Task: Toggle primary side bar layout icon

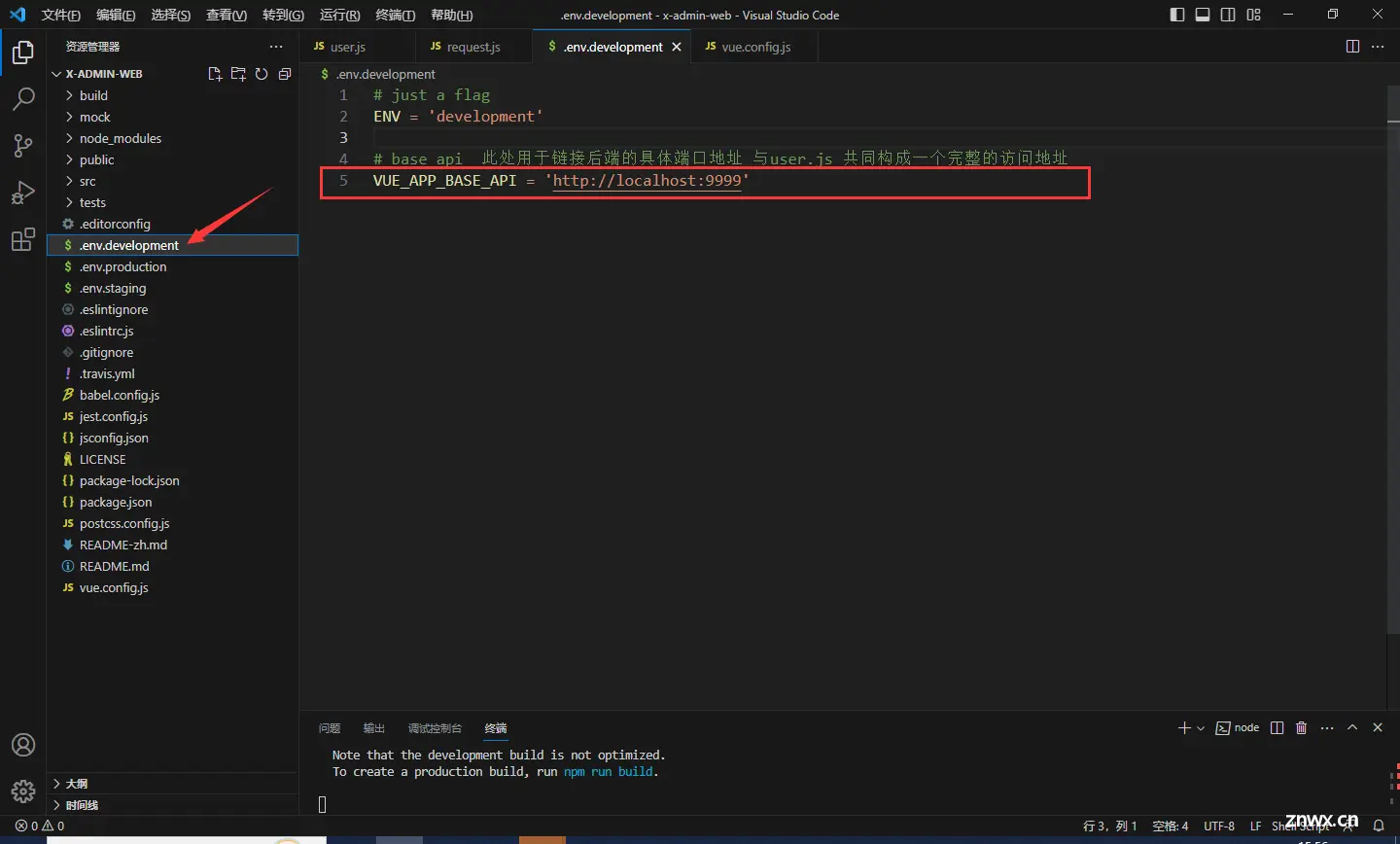Action: point(1177,15)
